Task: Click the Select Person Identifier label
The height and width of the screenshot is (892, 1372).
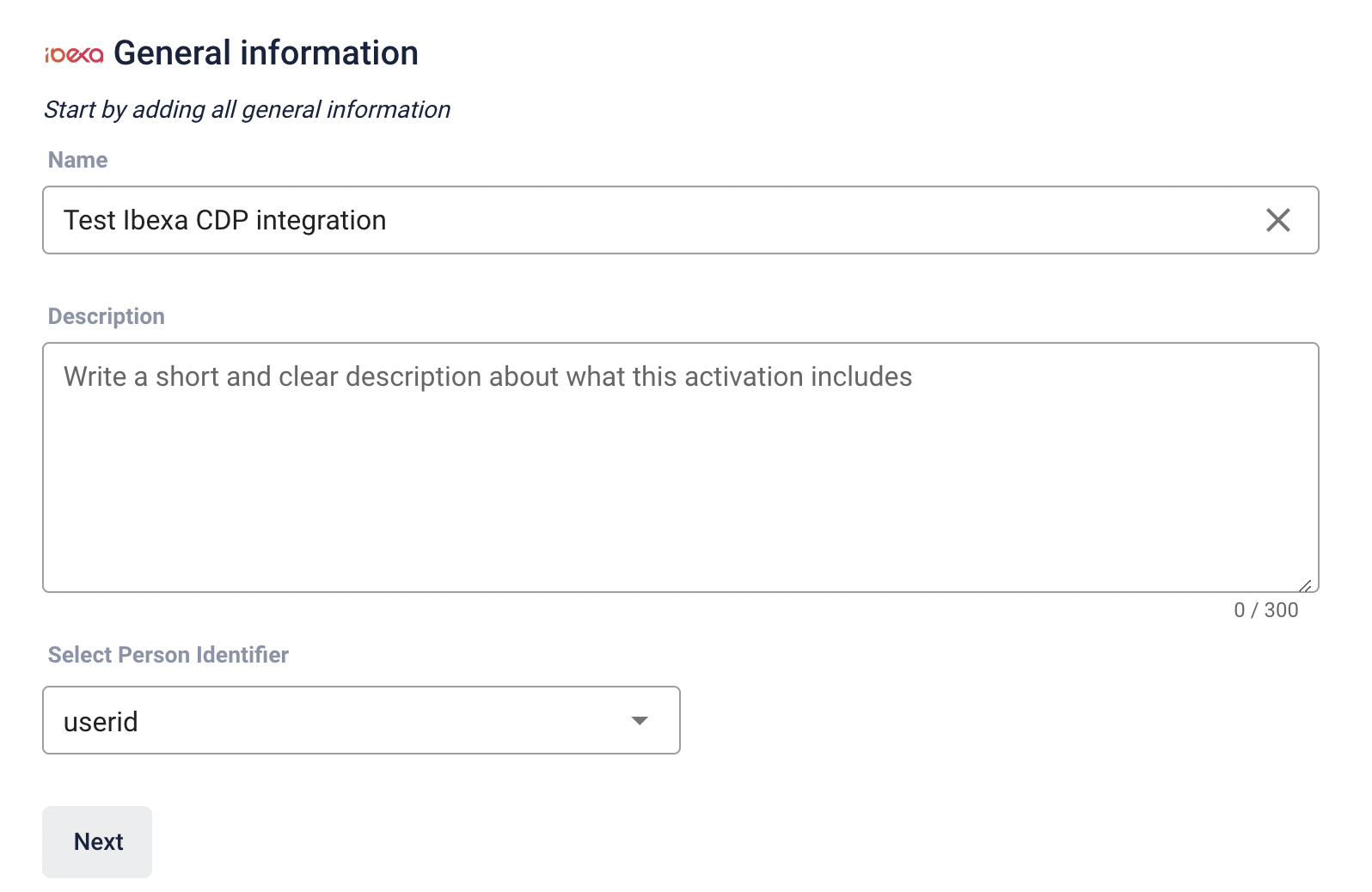Action: (x=168, y=655)
